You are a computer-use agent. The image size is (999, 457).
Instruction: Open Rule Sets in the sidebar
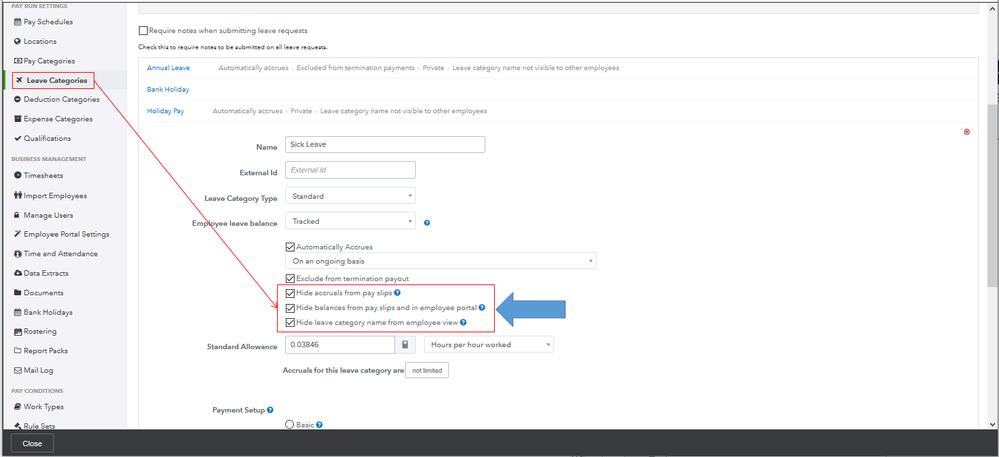[40, 425]
